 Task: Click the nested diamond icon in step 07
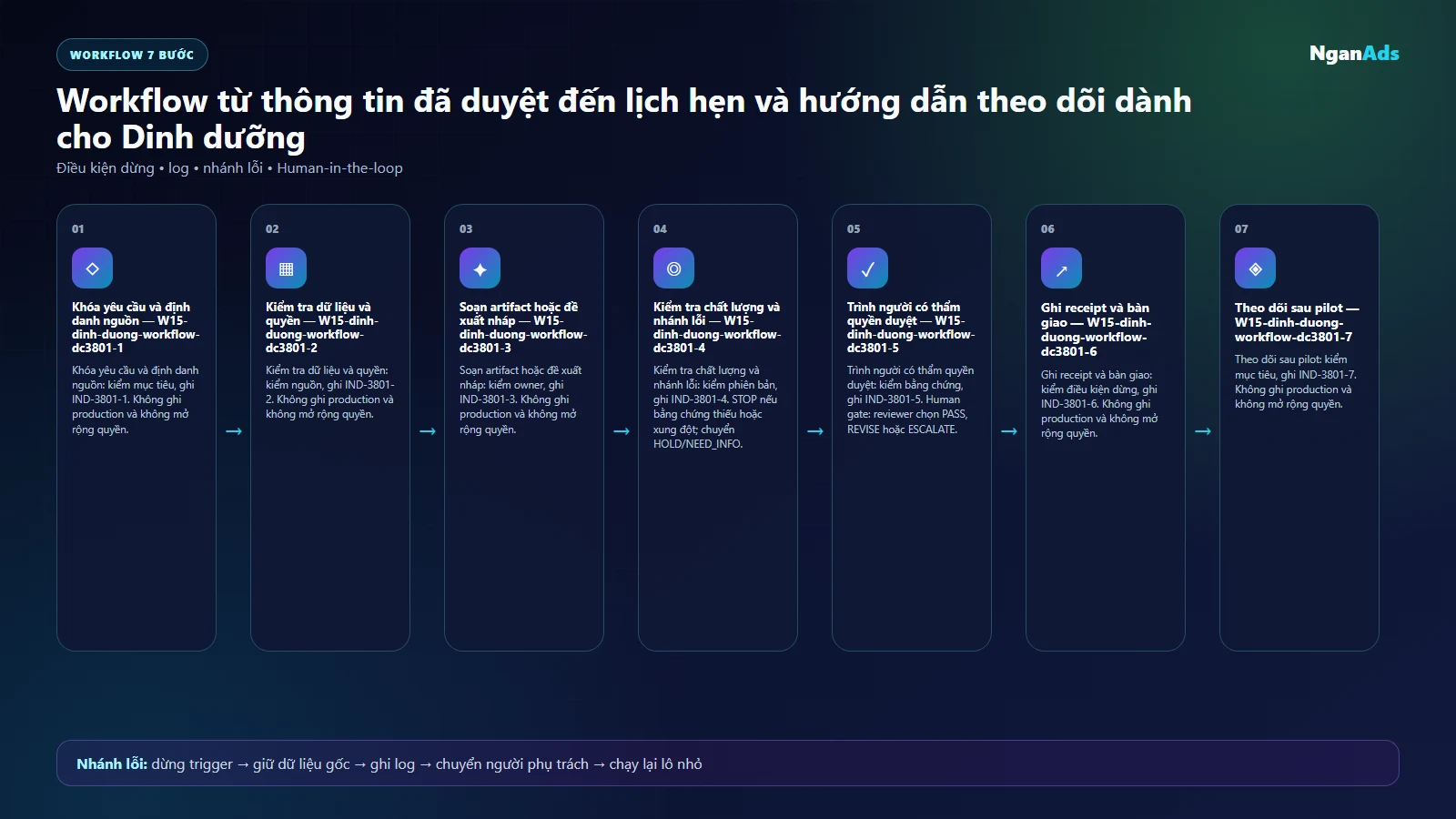pyautogui.click(x=1255, y=268)
